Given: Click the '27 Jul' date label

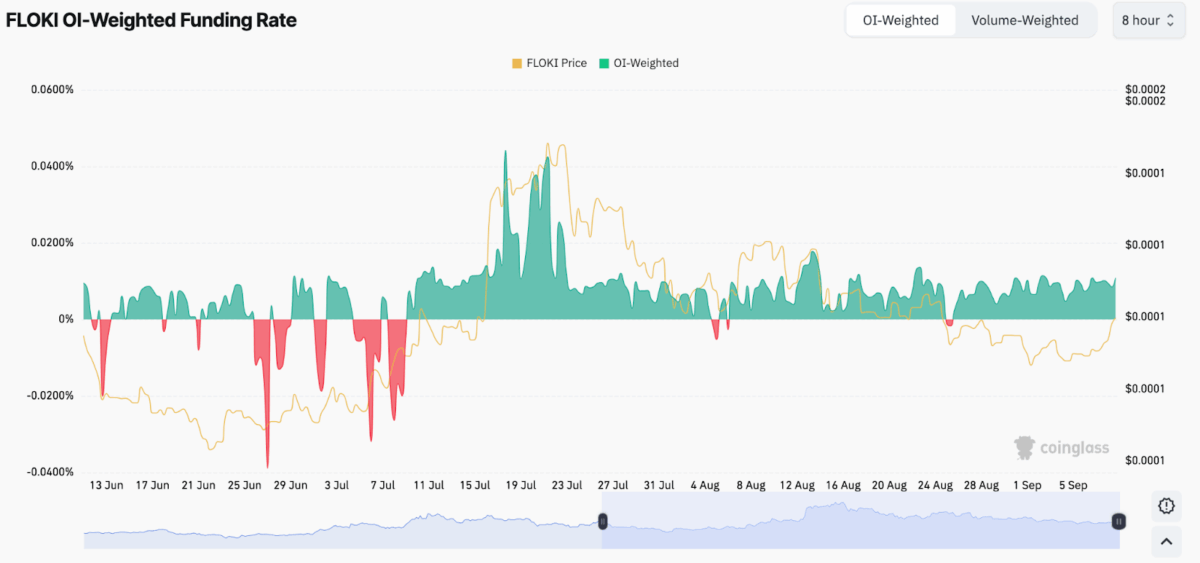Looking at the screenshot, I should click(x=613, y=485).
